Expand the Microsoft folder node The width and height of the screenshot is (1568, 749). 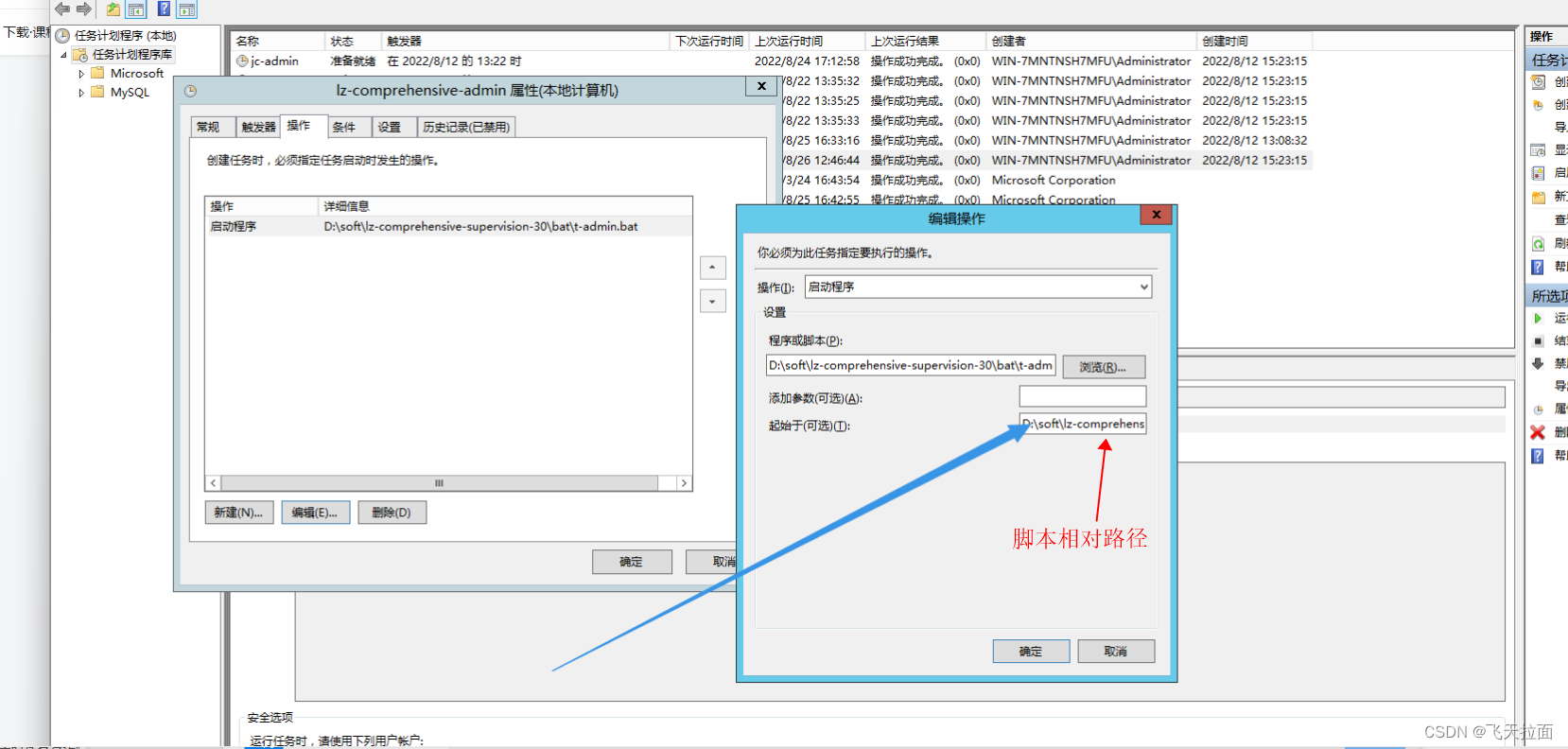click(x=81, y=74)
